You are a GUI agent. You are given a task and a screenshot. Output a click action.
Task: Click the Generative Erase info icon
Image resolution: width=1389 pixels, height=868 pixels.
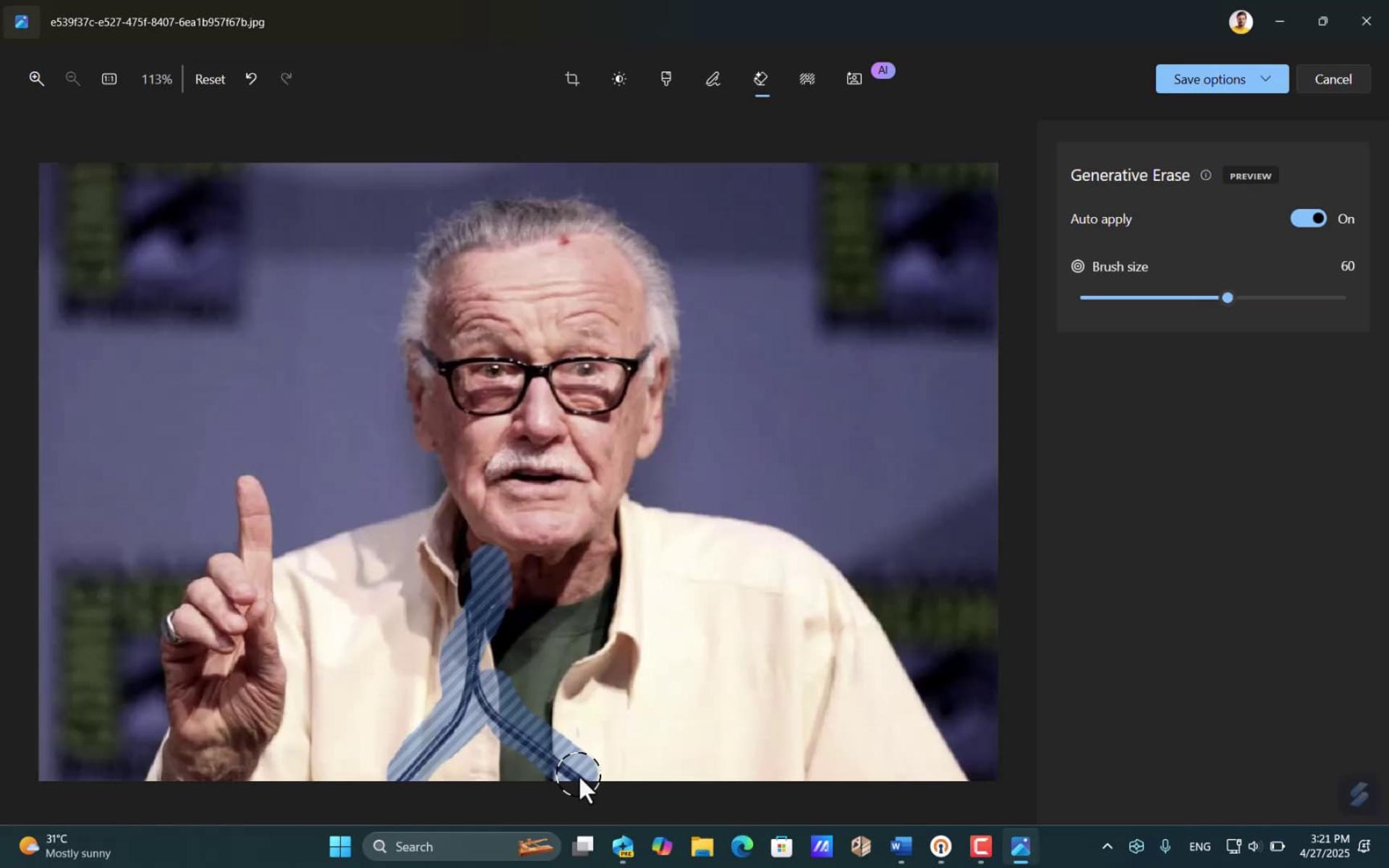tap(1205, 175)
